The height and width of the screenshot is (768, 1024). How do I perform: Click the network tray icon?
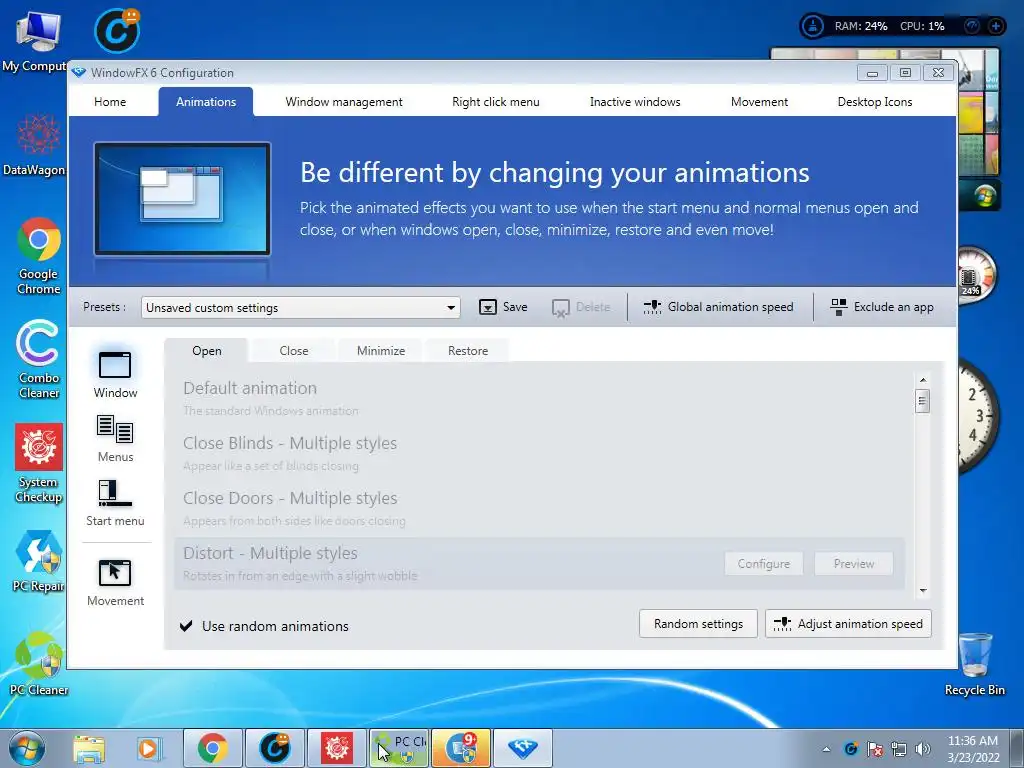pyautogui.click(x=899, y=749)
